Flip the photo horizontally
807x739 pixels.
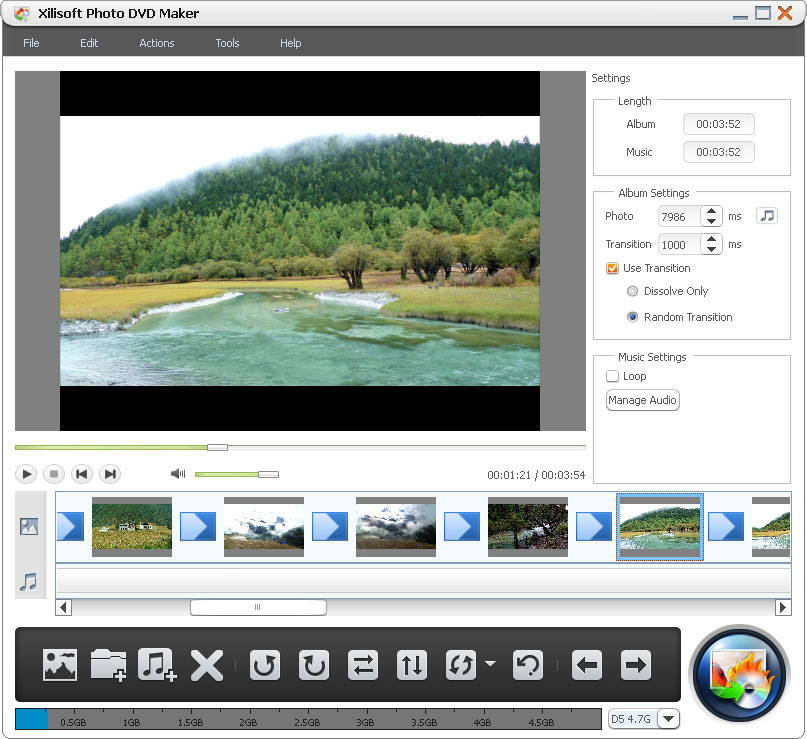(363, 665)
